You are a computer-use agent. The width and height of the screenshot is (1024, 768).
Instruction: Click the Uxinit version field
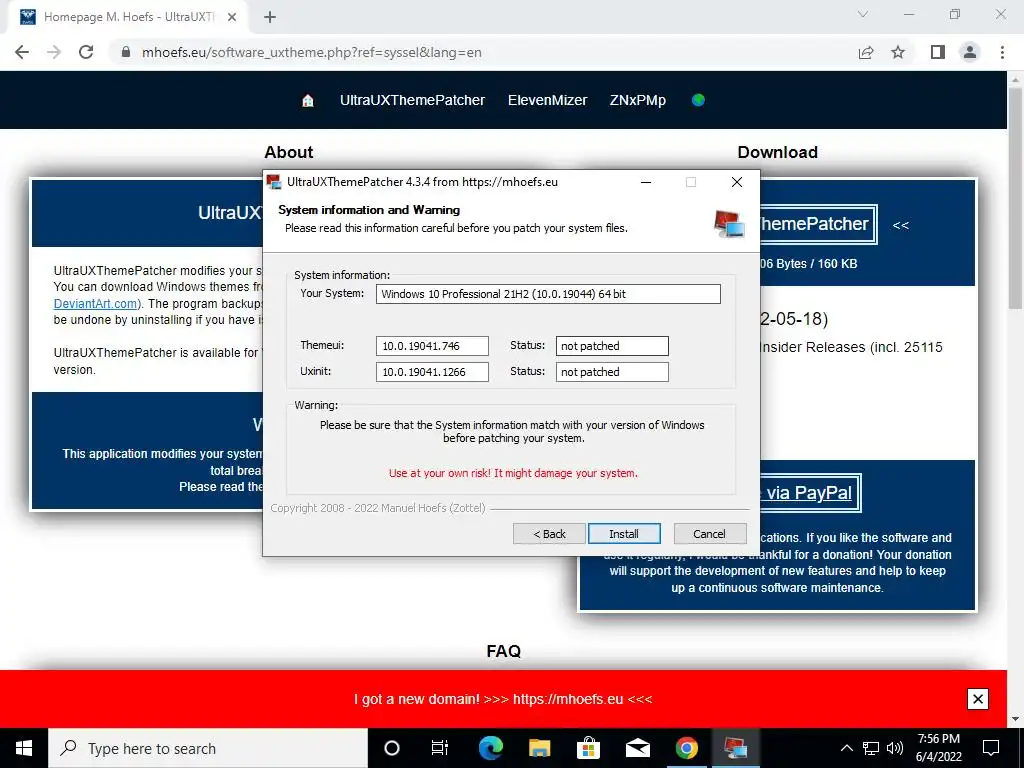432,372
